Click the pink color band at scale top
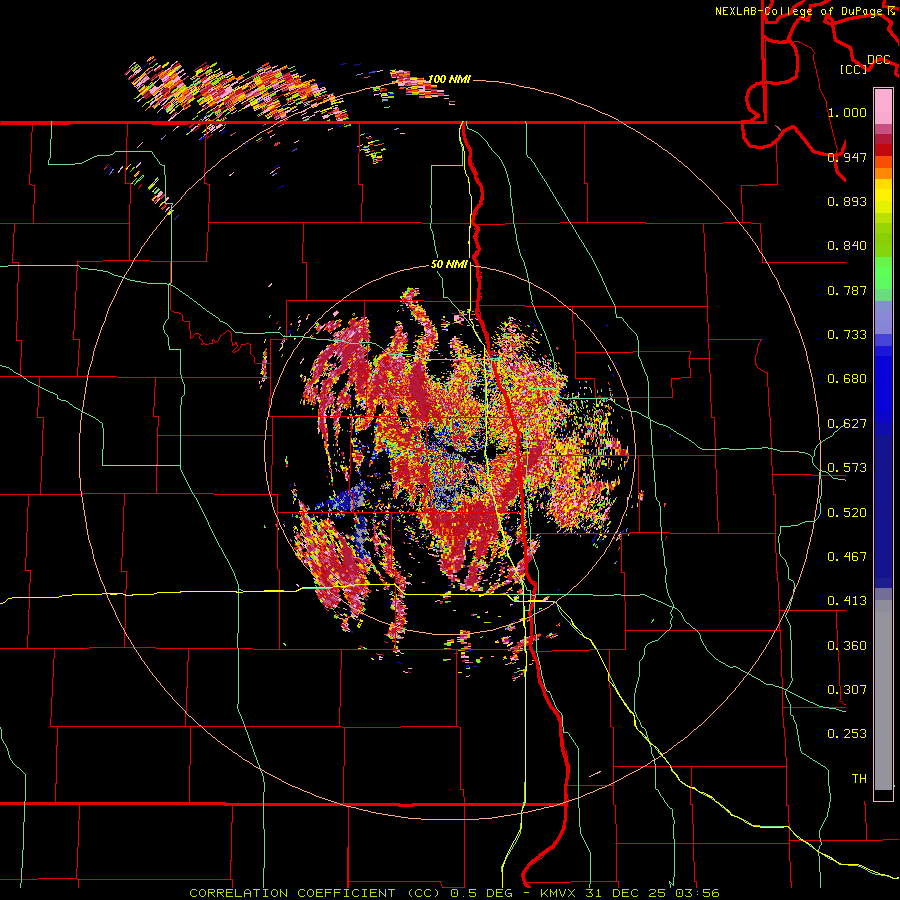 tap(883, 107)
